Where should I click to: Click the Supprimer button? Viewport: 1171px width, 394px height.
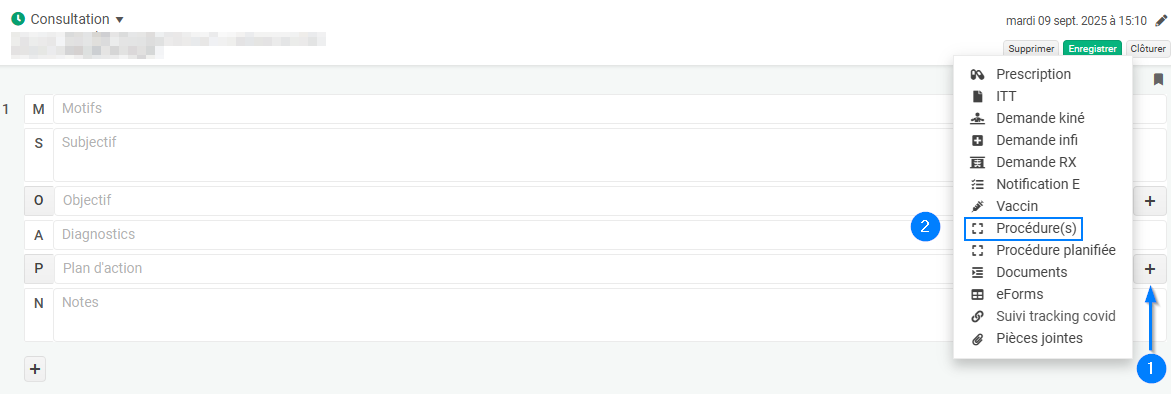1031,49
